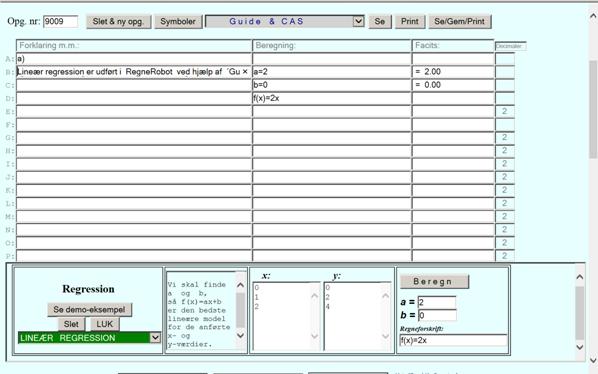
Task: Click the Se demo-eksempel button
Action: (x=90, y=310)
